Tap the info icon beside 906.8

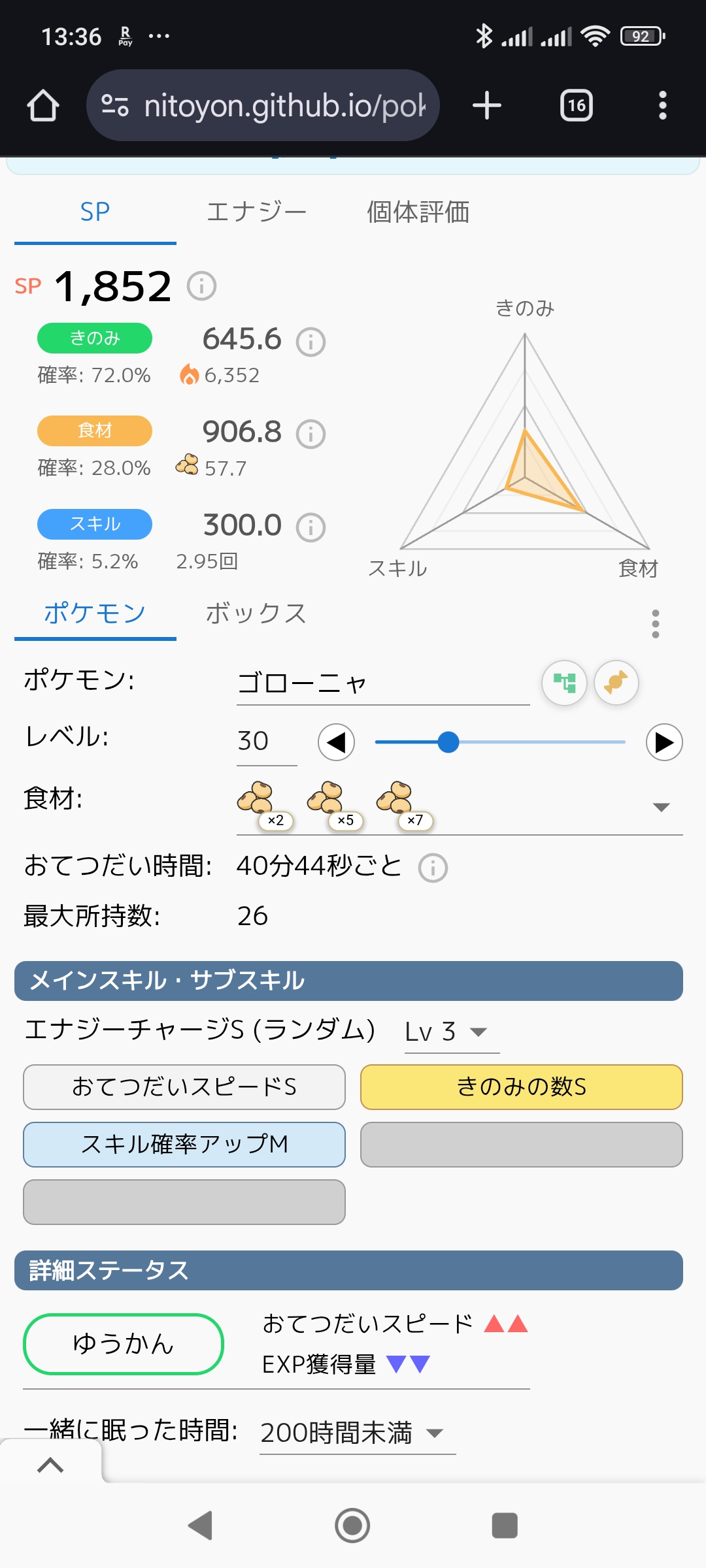coord(311,434)
